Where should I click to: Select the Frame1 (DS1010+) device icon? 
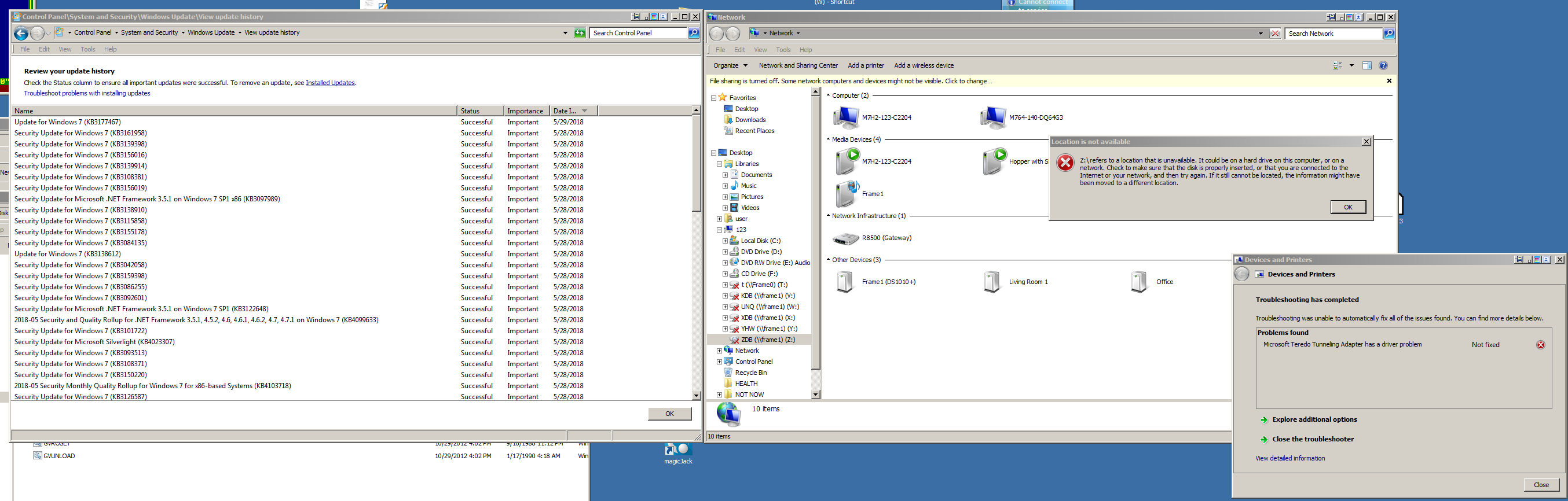(x=845, y=282)
